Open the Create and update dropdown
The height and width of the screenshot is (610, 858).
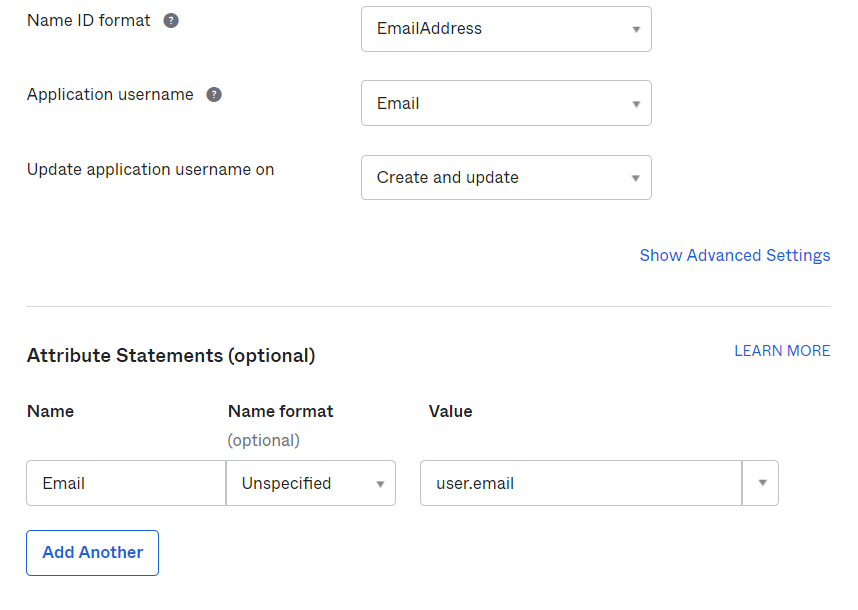click(506, 178)
